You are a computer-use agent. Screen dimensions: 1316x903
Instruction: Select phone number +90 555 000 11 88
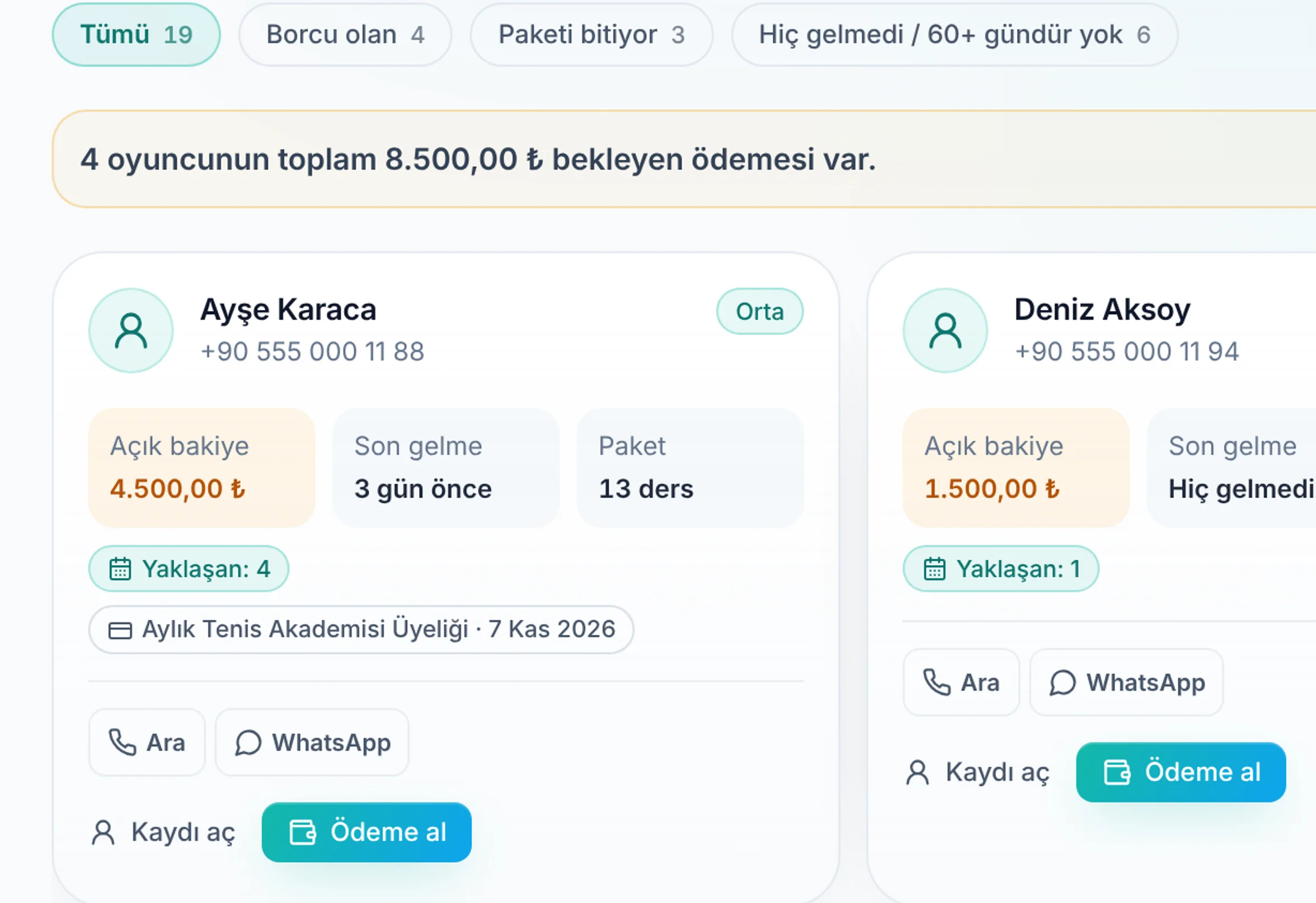point(312,351)
